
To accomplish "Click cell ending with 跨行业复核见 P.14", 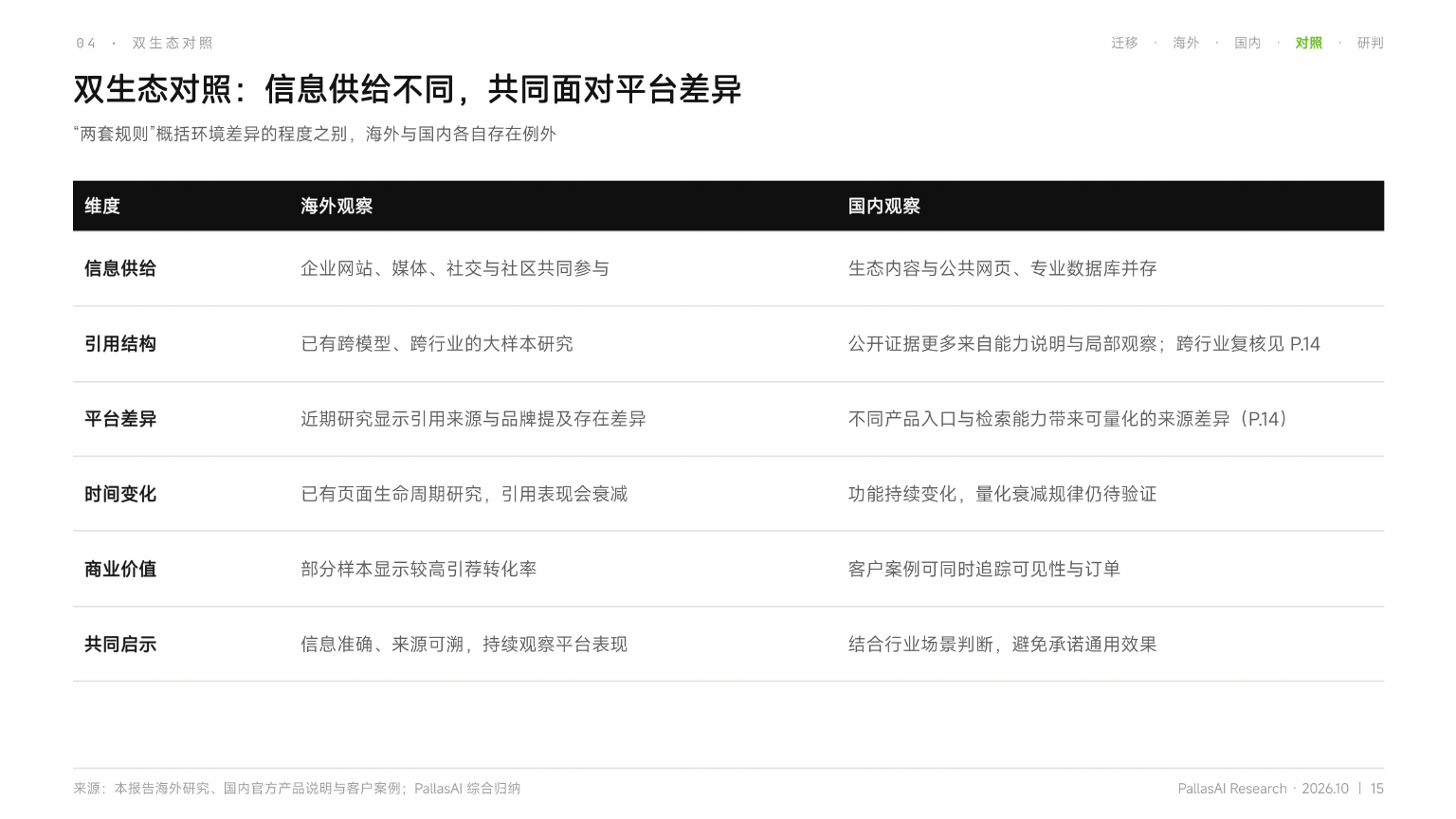I will [1084, 343].
